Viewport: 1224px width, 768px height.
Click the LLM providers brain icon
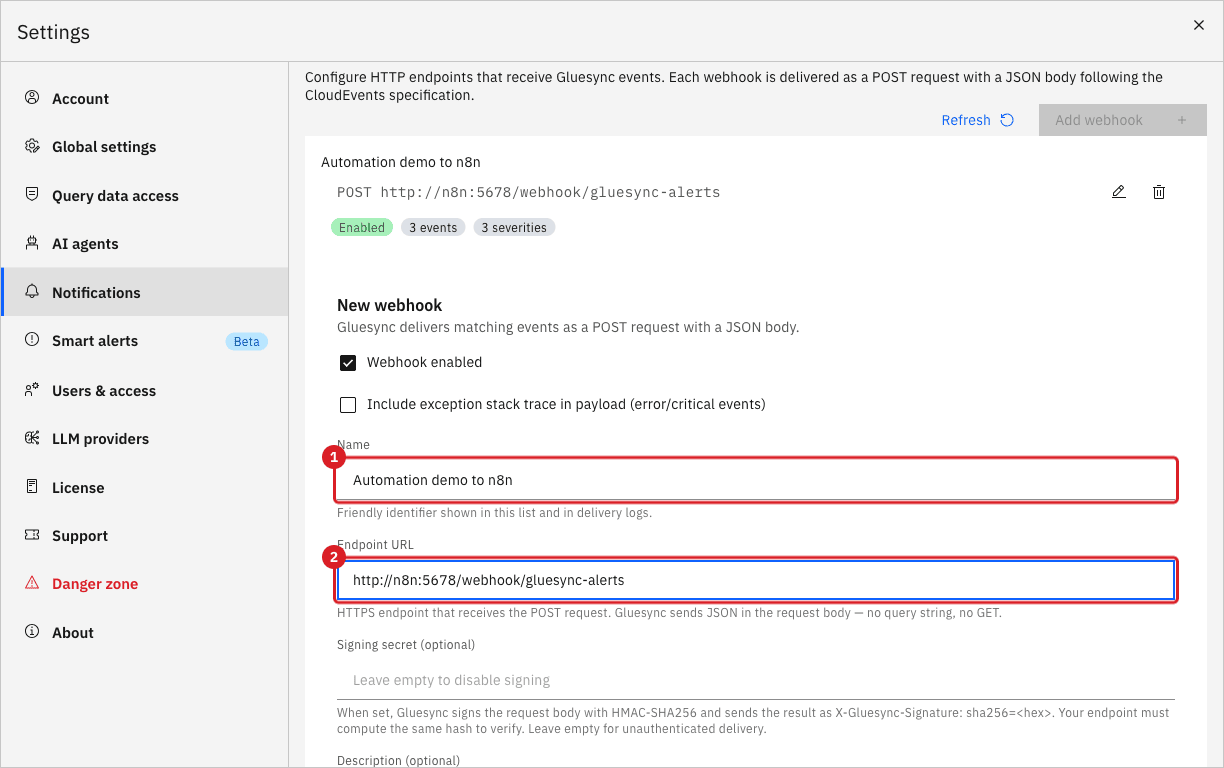[x=32, y=438]
